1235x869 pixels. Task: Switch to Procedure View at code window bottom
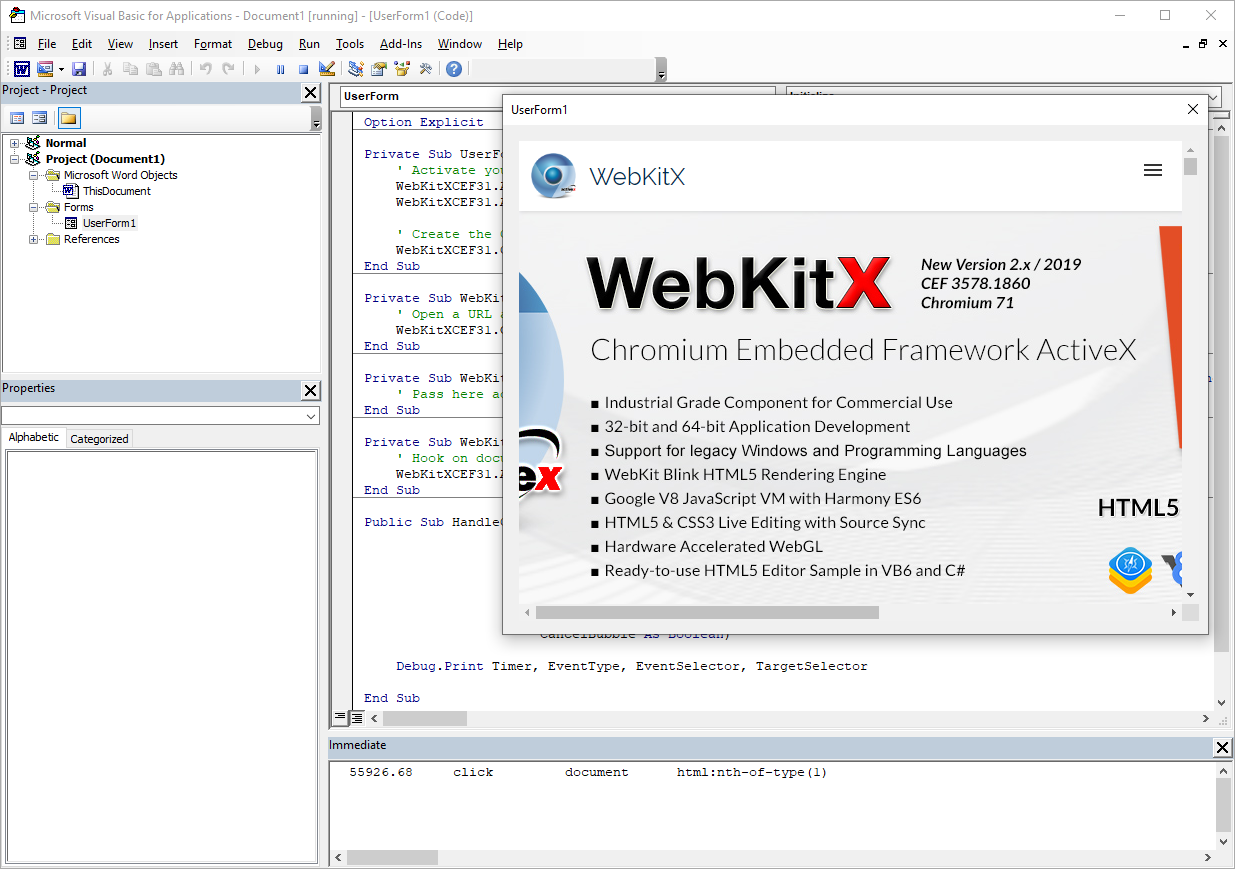(340, 718)
